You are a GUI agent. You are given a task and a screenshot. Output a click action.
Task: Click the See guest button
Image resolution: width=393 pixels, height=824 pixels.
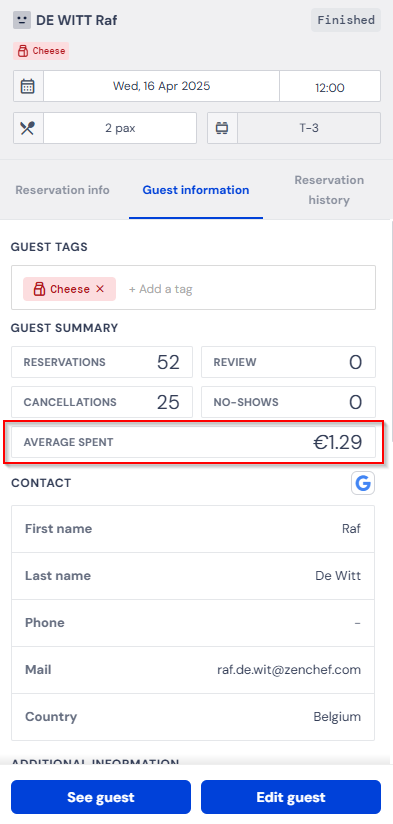tap(101, 797)
